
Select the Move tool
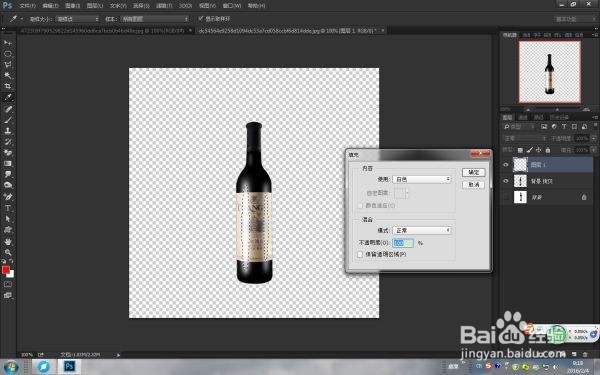8,42
